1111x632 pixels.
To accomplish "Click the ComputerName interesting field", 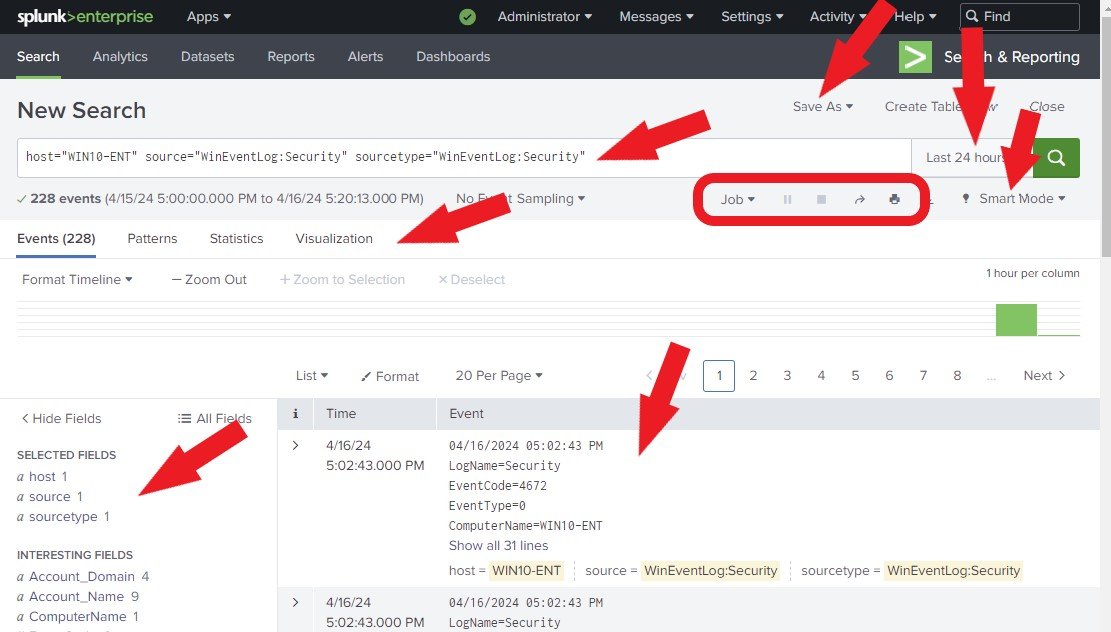I will (x=78, y=616).
